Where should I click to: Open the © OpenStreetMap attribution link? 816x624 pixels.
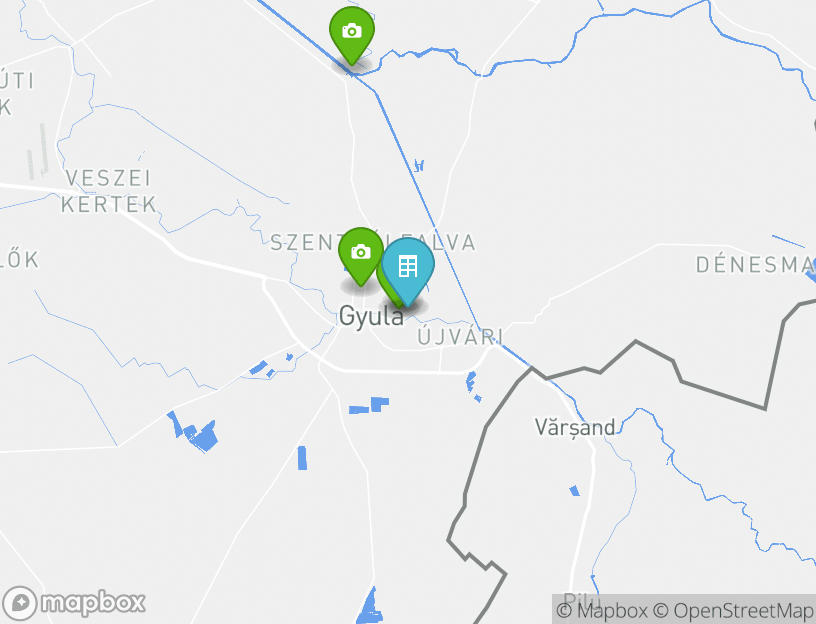click(x=733, y=610)
